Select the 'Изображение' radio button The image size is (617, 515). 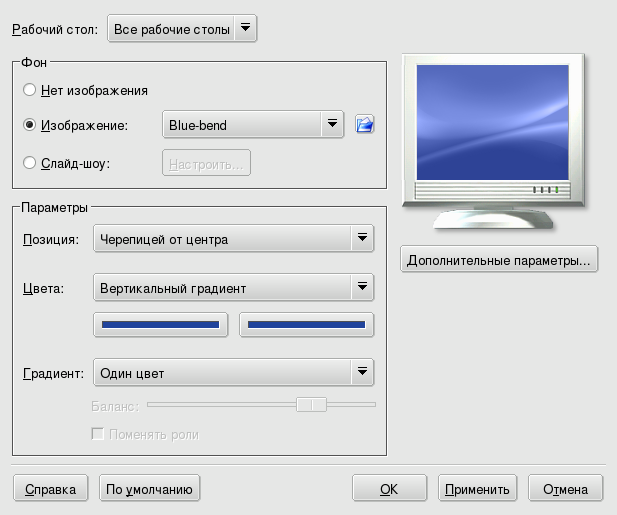30,125
